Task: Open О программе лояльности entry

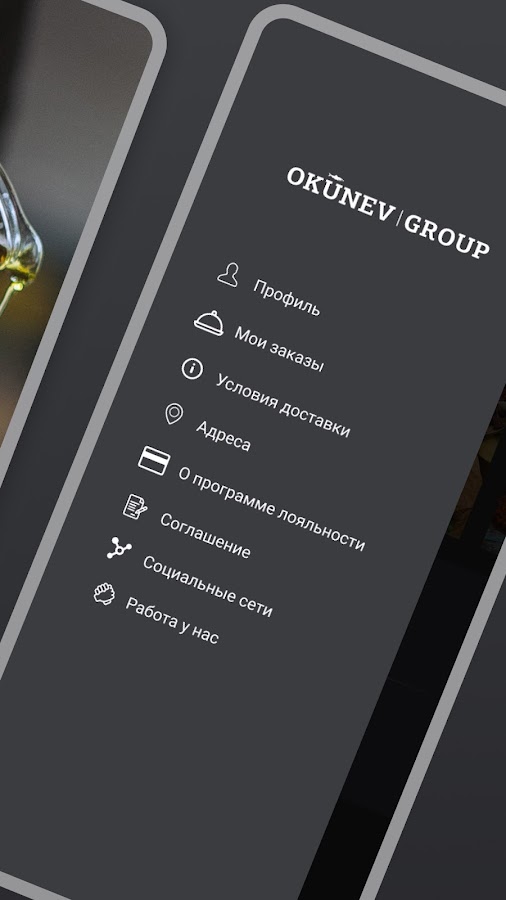Action: [x=271, y=509]
